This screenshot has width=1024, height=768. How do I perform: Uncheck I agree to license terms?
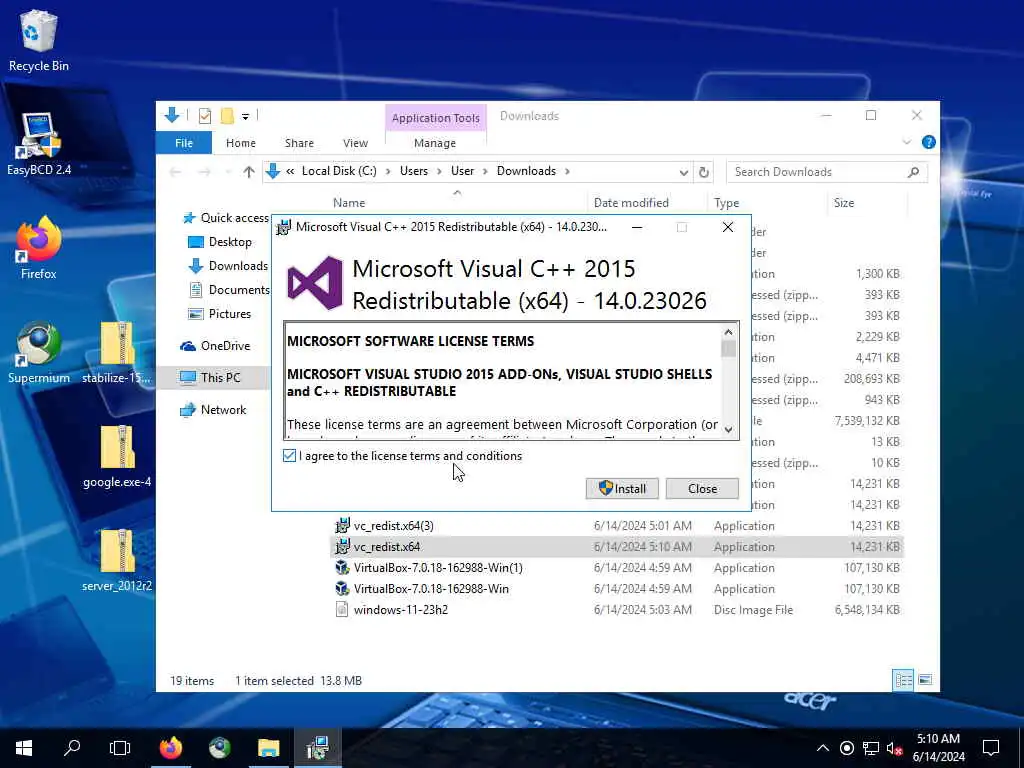(289, 456)
